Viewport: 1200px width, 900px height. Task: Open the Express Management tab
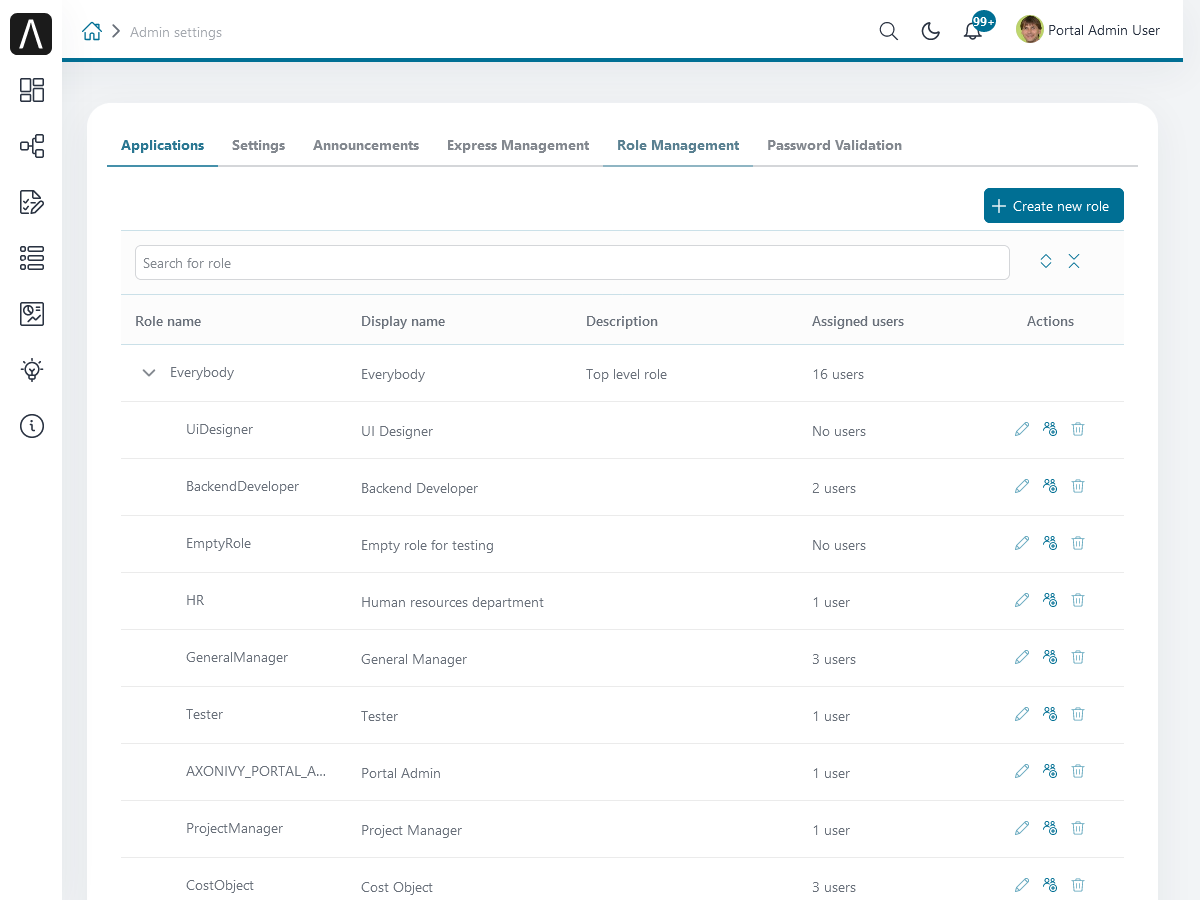click(x=518, y=145)
